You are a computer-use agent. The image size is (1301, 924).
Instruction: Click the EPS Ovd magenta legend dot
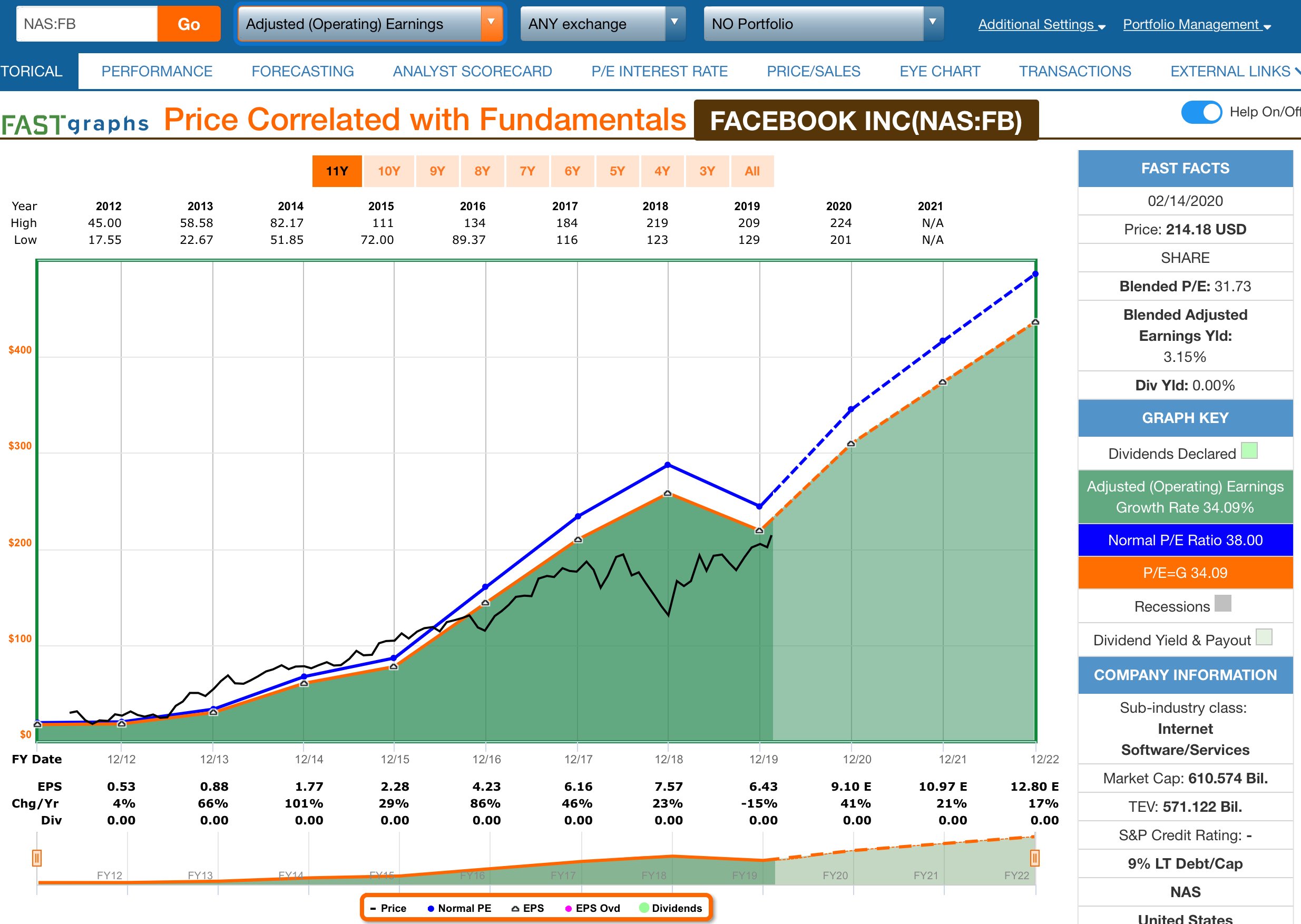point(568,909)
